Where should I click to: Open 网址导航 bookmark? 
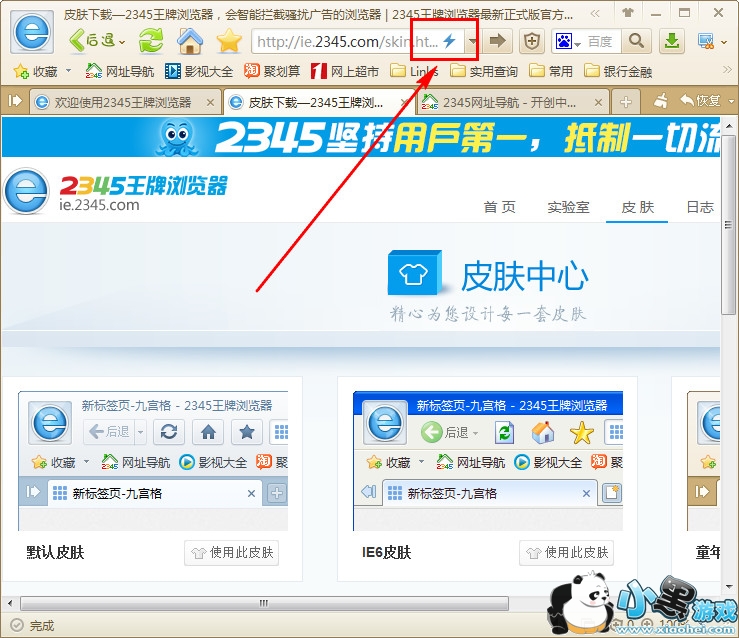120,71
